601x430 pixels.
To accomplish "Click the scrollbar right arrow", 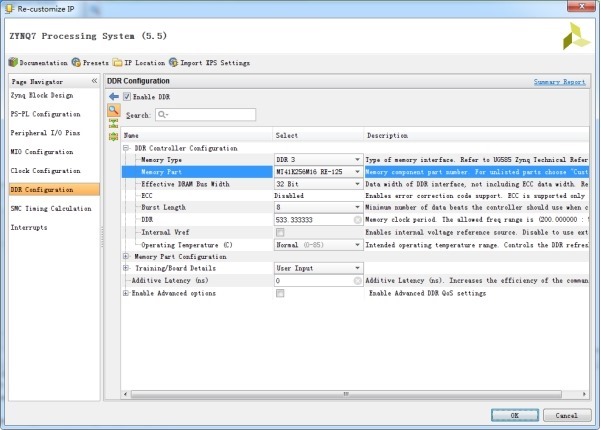I will 584,394.
